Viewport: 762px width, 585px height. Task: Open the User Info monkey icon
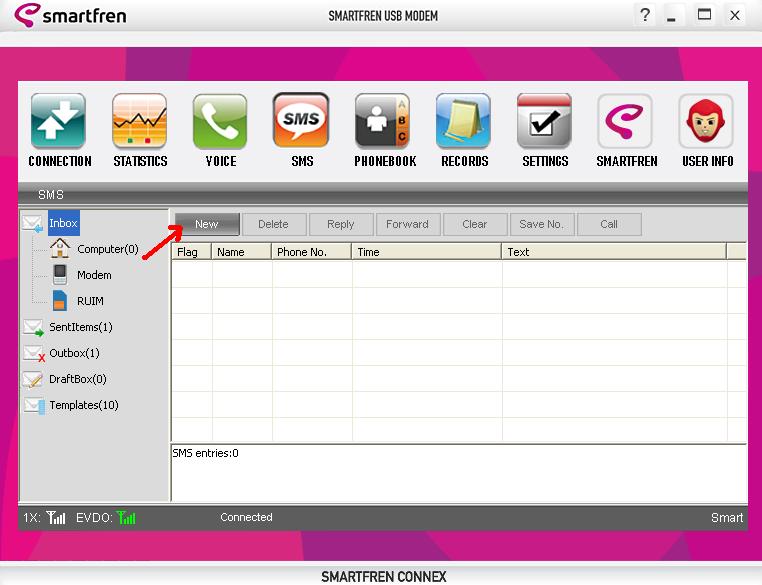[706, 121]
